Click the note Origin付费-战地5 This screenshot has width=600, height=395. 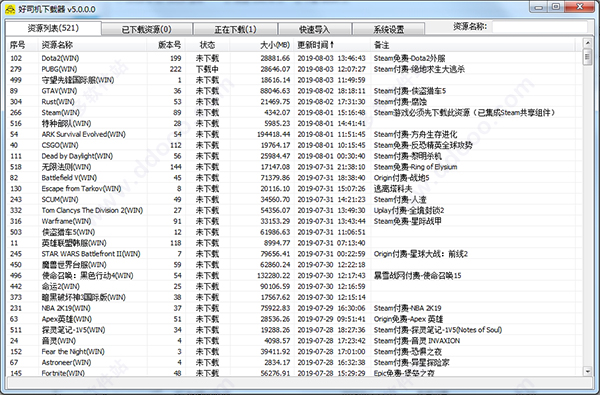pos(401,178)
